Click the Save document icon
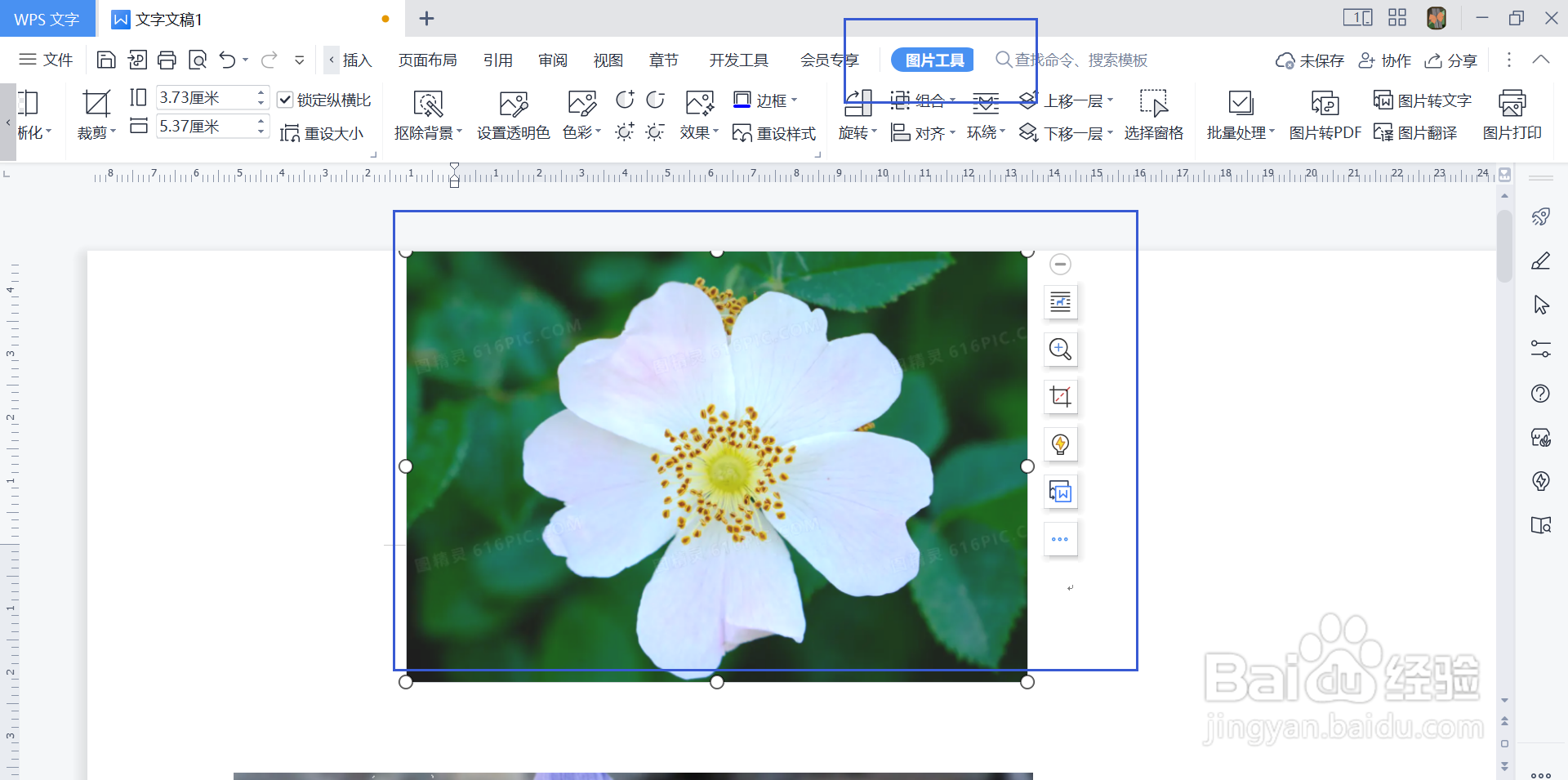Viewport: 1568px width, 780px height. click(x=106, y=60)
